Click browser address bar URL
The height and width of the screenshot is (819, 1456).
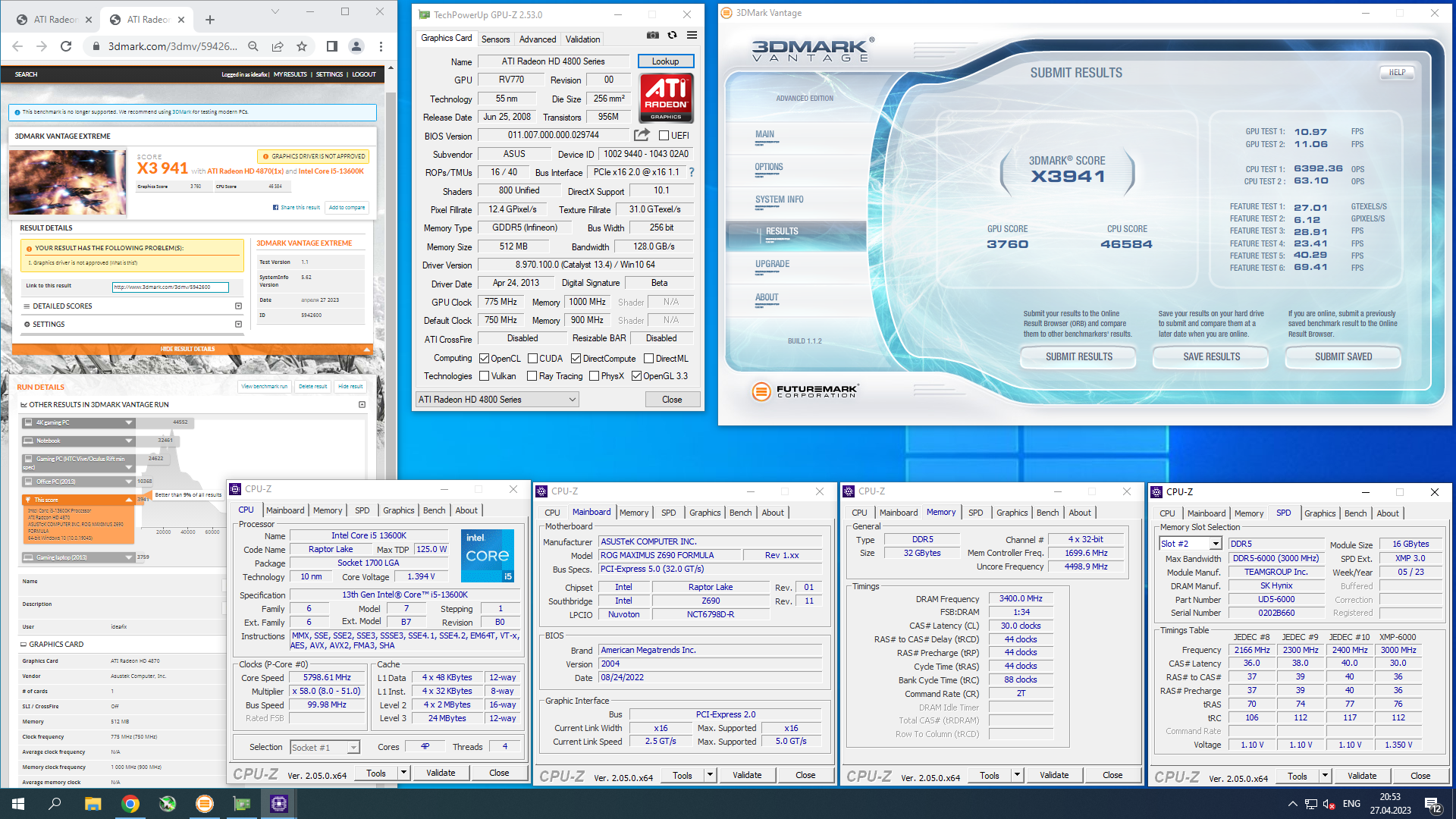click(x=173, y=46)
